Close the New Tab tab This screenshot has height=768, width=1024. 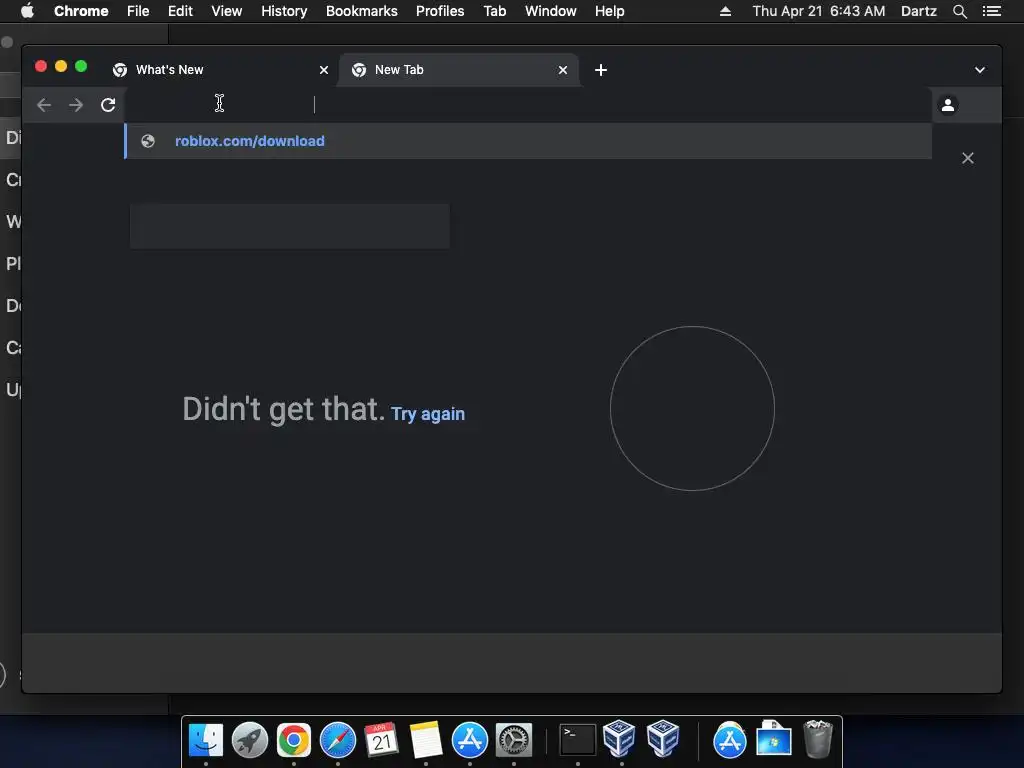(x=562, y=70)
